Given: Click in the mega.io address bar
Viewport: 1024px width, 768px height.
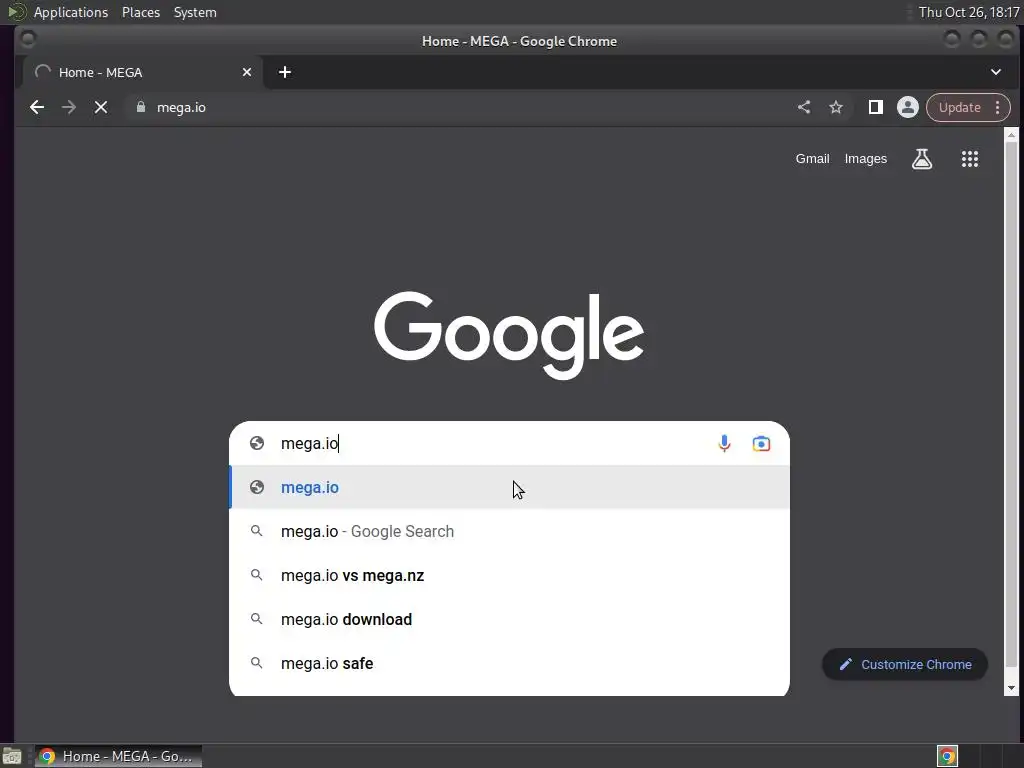Looking at the screenshot, I should click(x=457, y=107).
